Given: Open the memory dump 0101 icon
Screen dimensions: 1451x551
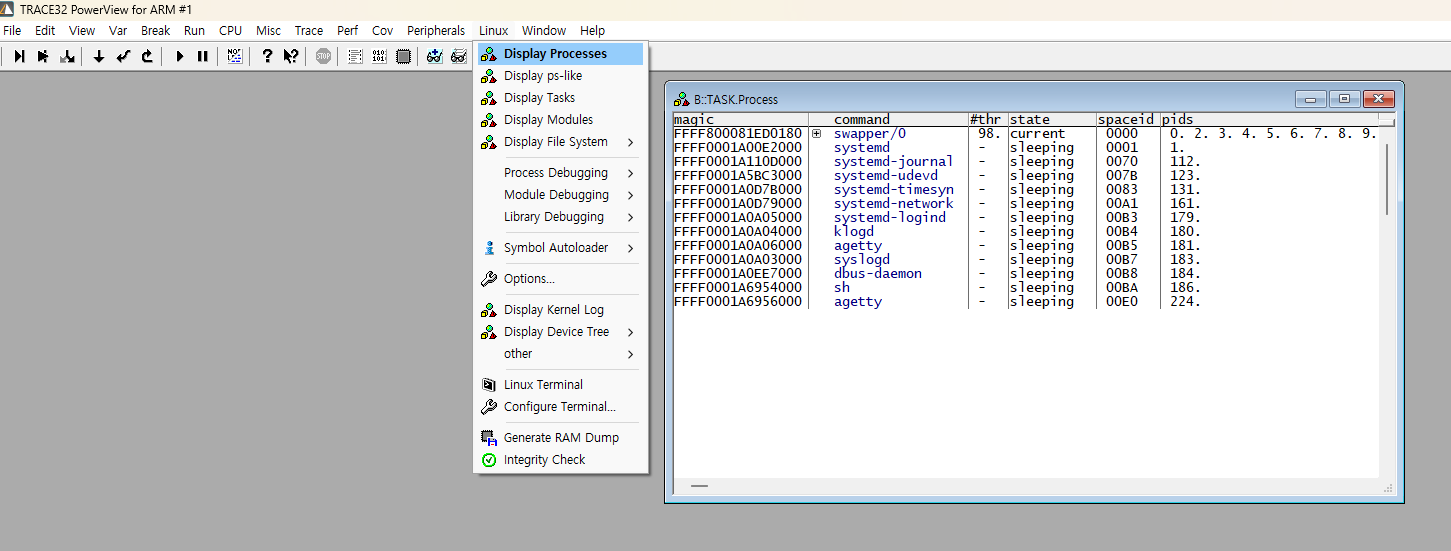Looking at the screenshot, I should click(379, 57).
